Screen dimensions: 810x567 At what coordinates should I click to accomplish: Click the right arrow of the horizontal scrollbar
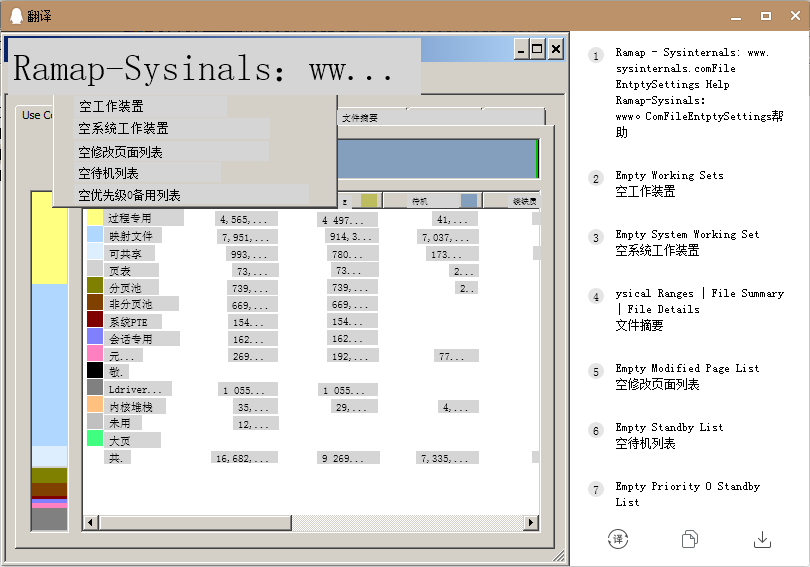tap(530, 523)
